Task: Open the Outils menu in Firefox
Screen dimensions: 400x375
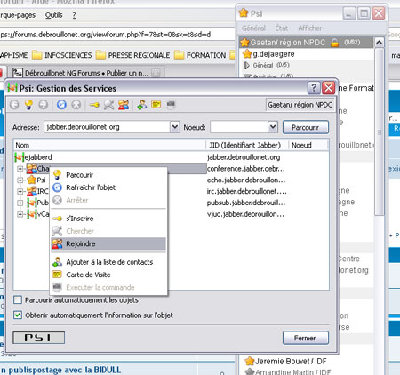Action: (x=54, y=15)
